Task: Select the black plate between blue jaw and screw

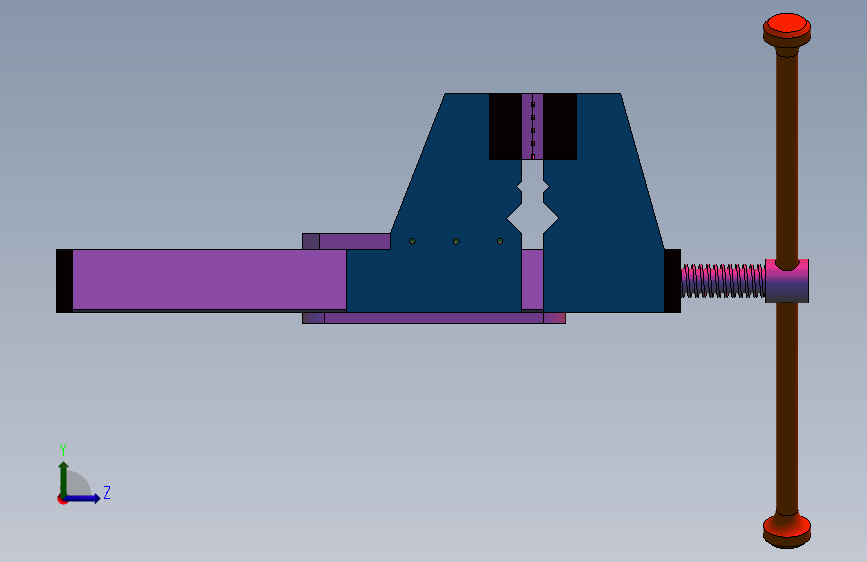Action: (672, 281)
